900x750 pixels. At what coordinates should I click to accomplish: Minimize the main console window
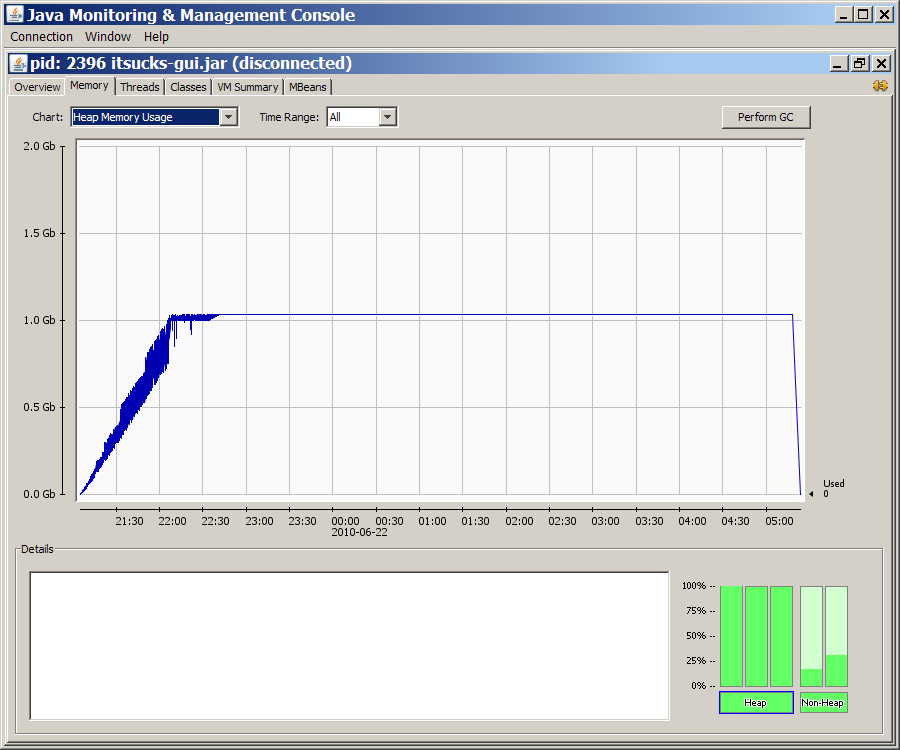click(x=843, y=14)
